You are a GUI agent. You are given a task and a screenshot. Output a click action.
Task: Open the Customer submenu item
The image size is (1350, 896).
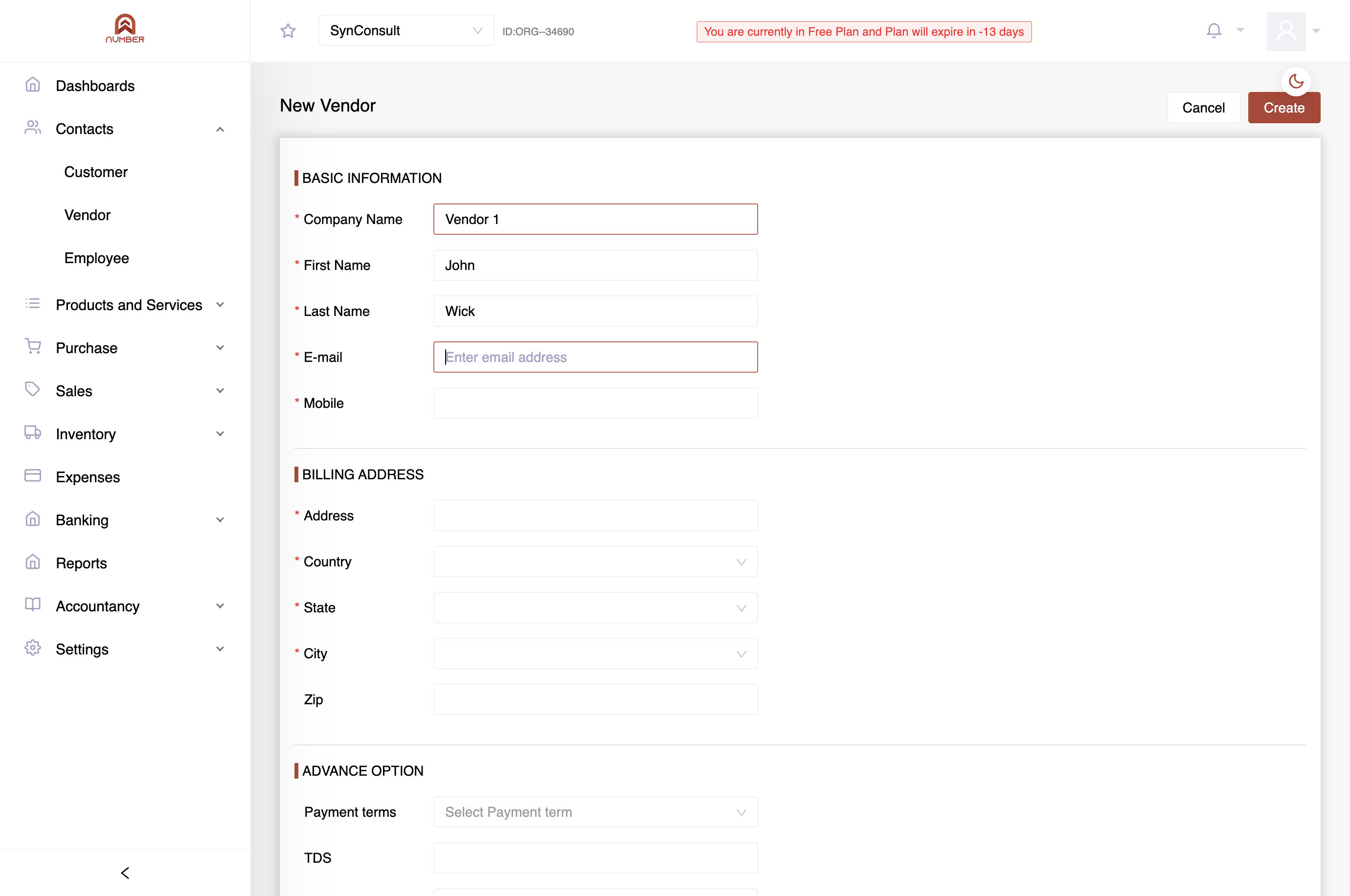click(x=96, y=172)
